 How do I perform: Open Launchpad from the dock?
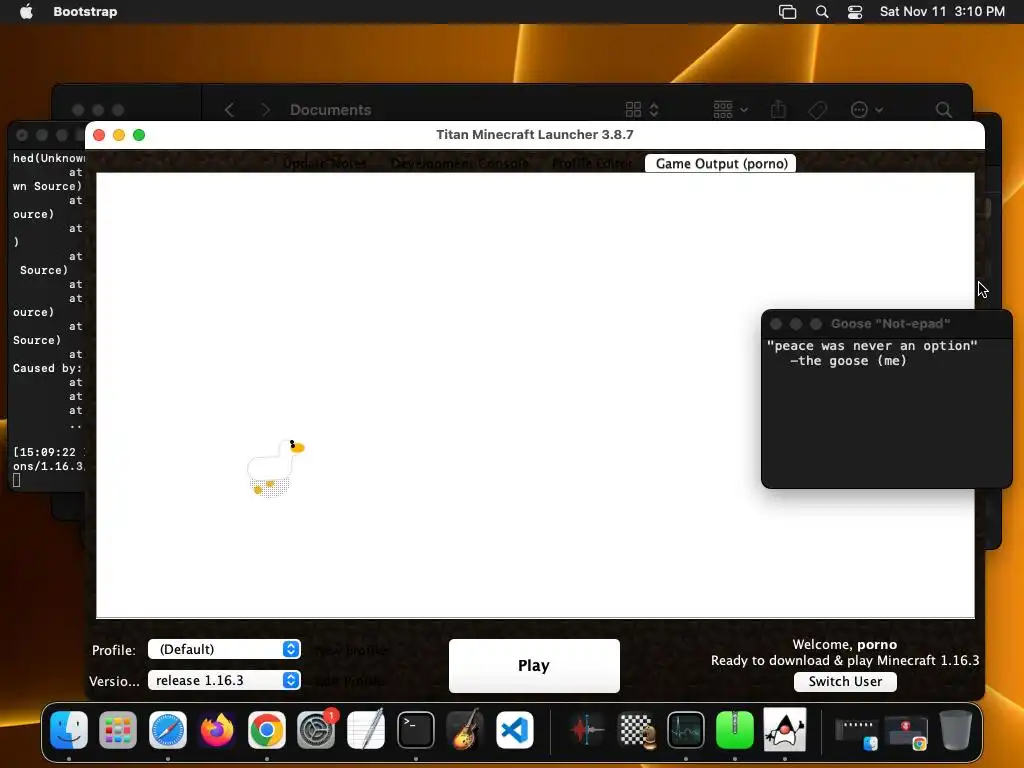coord(118,729)
